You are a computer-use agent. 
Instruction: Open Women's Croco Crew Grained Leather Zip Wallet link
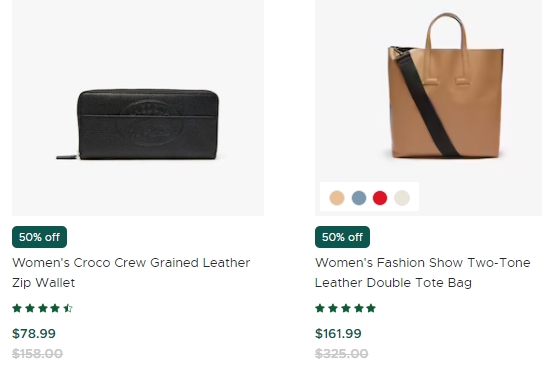131,273
